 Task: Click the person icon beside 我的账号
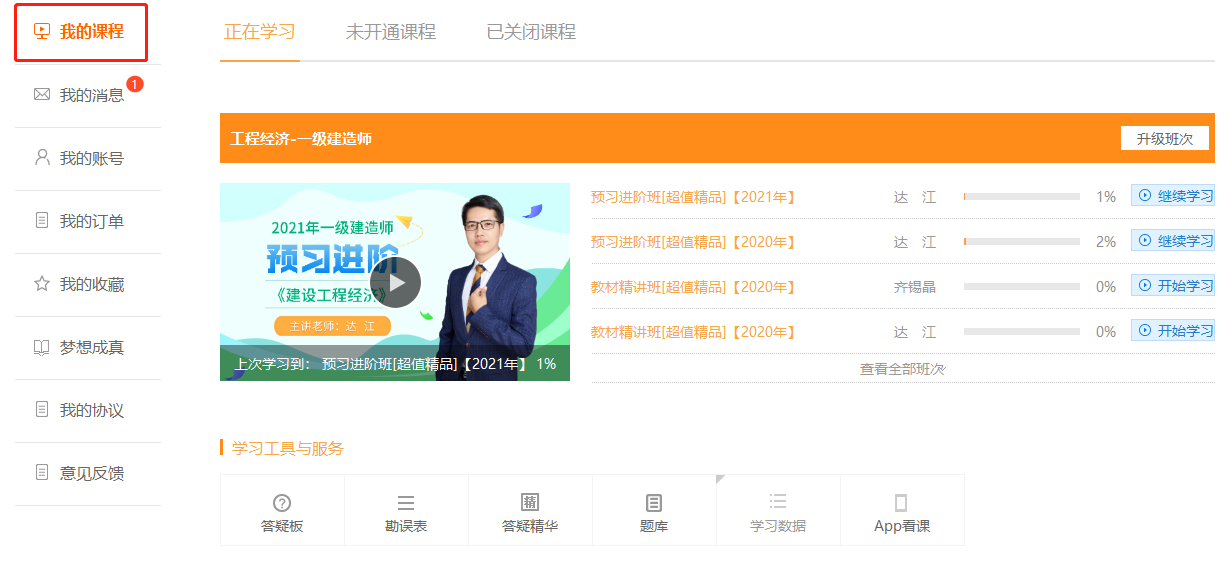[x=42, y=158]
